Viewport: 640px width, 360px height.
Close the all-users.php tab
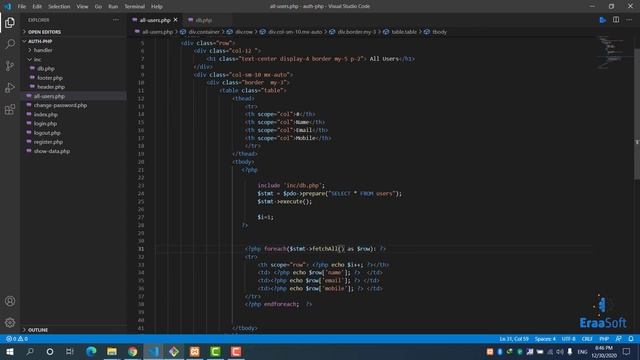[176, 20]
